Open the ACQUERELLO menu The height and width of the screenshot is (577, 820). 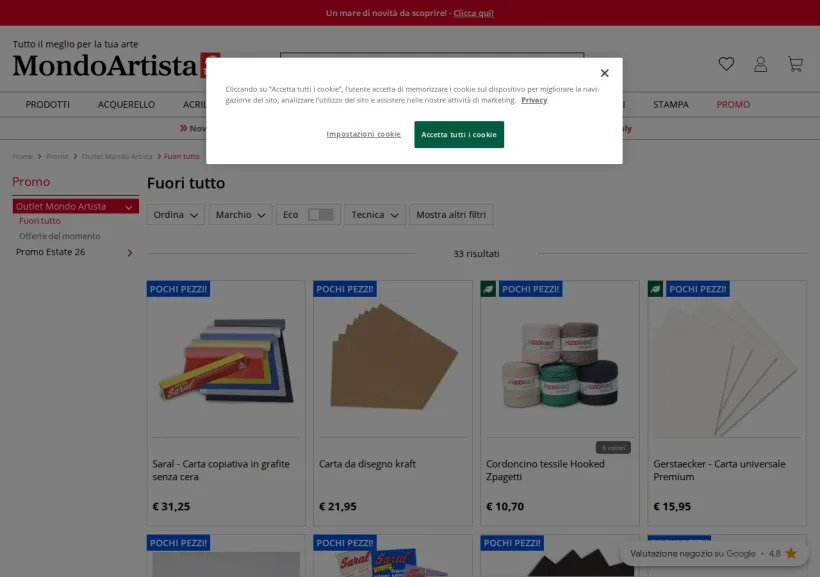(126, 105)
